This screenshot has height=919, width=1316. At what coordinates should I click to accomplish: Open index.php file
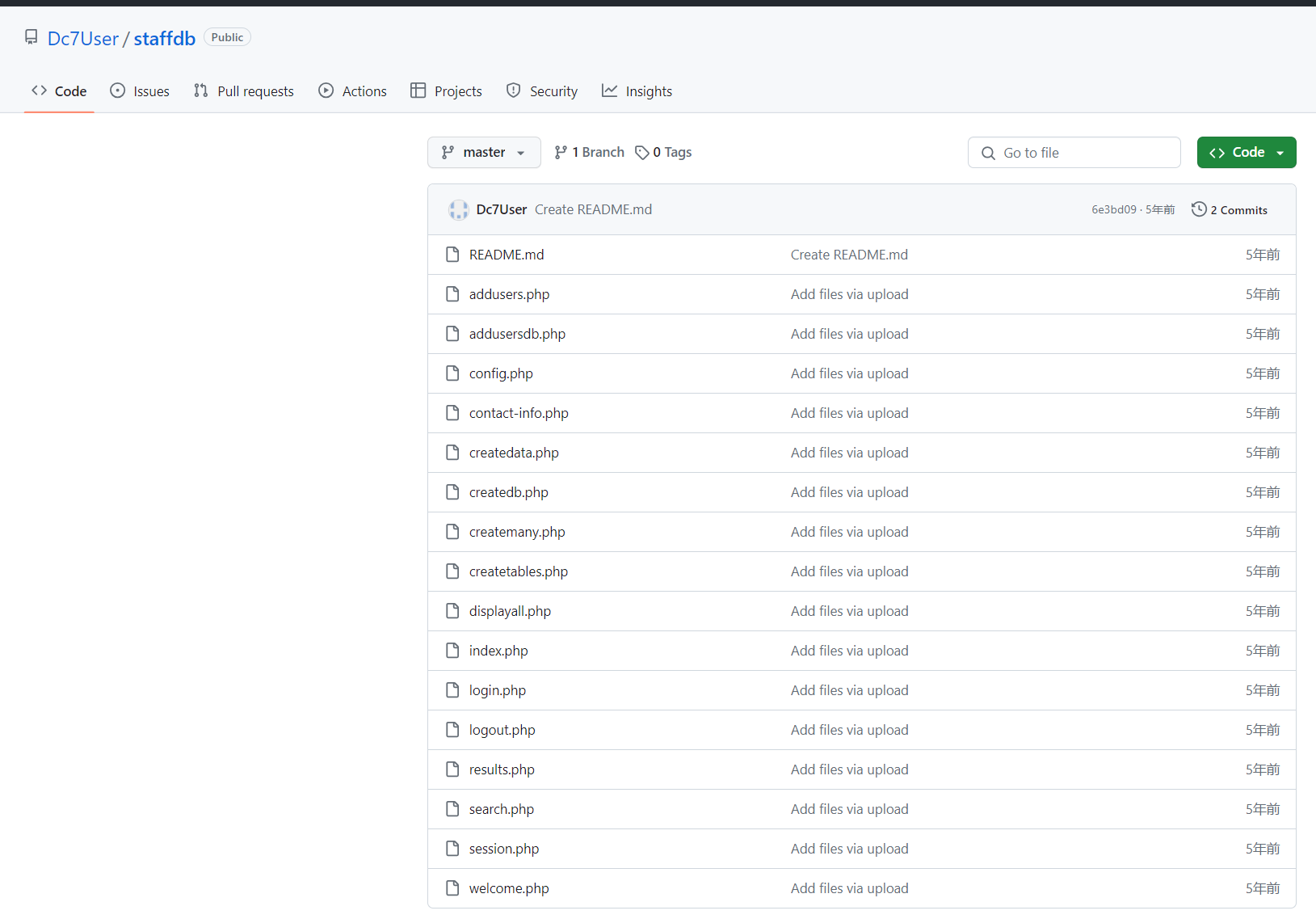pyautogui.click(x=498, y=651)
